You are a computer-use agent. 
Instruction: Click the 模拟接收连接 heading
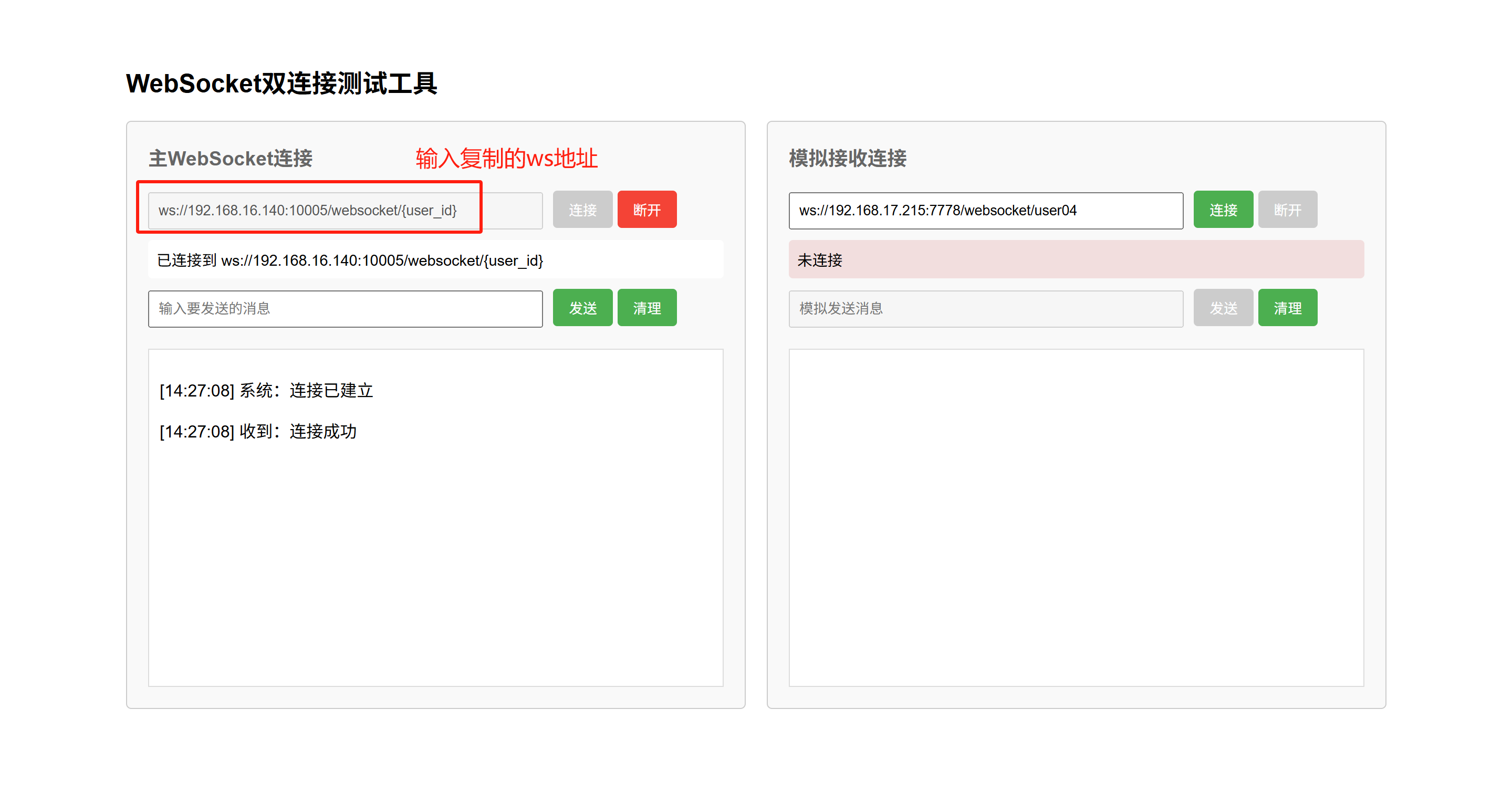847,159
